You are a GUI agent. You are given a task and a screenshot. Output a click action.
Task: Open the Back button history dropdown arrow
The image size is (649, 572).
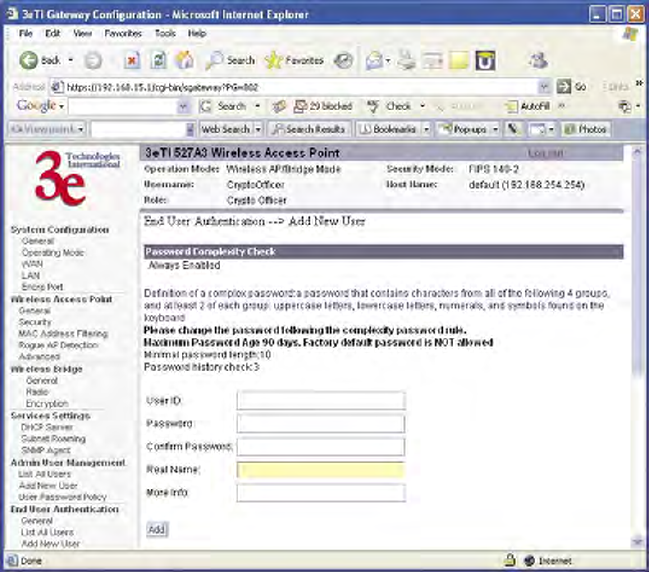(x=71, y=61)
